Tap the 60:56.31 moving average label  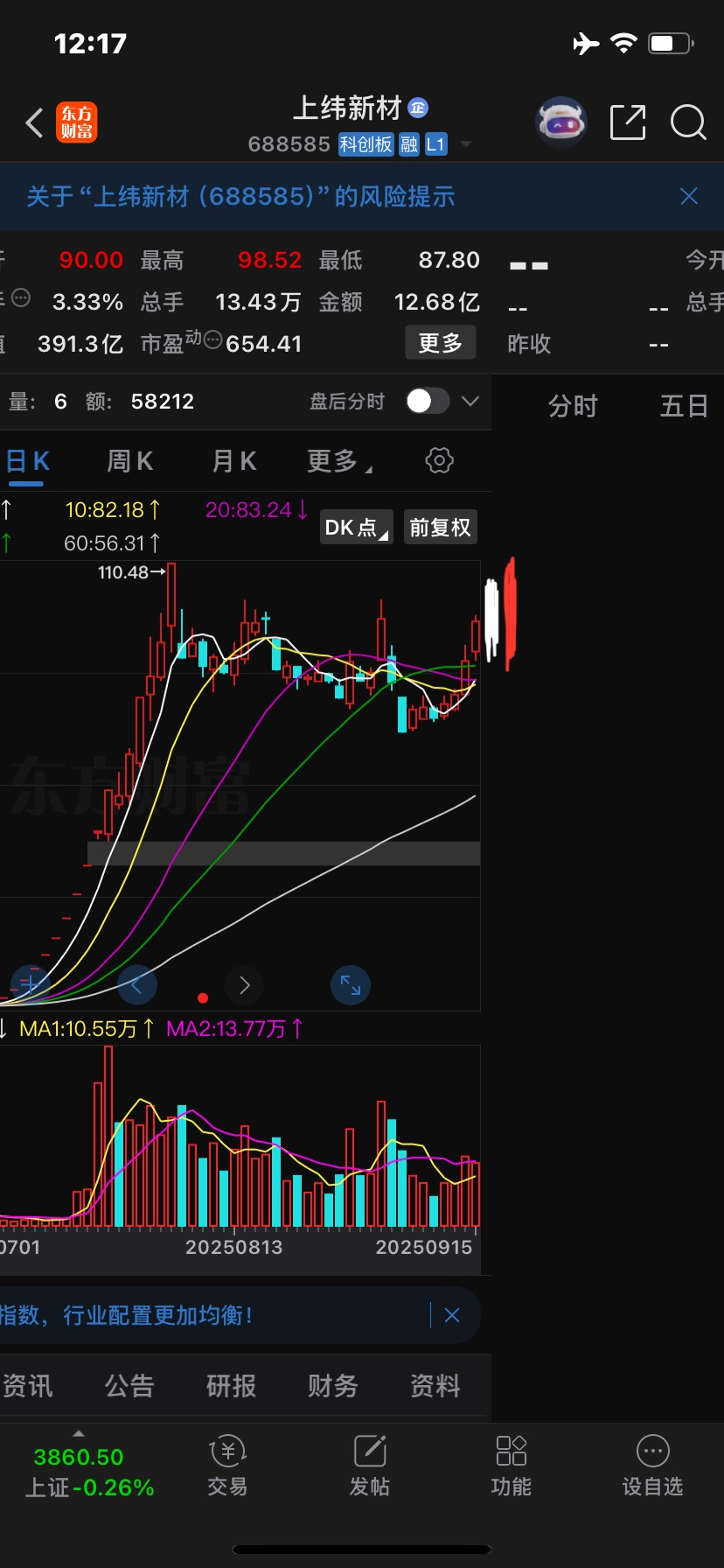(x=112, y=543)
